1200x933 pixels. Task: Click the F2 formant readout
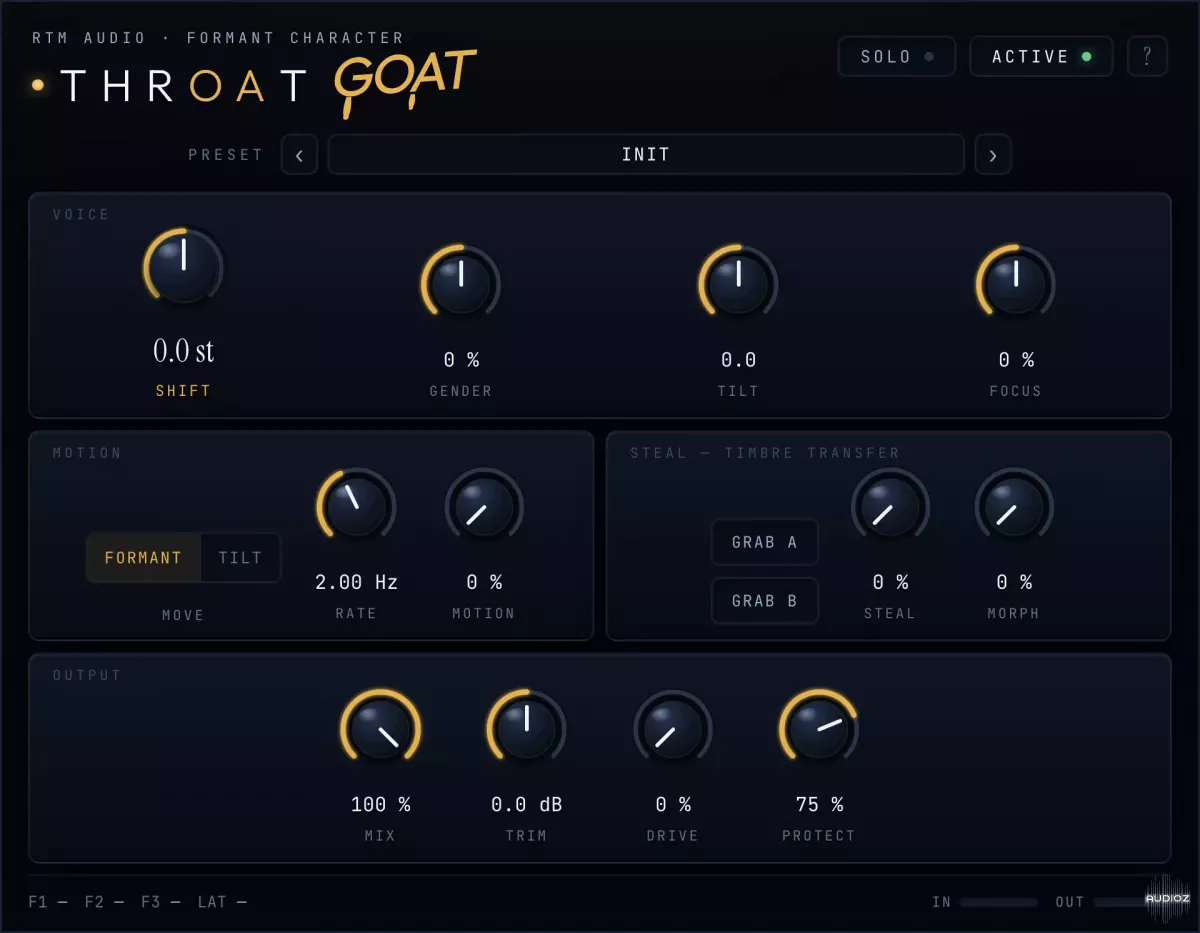tap(104, 902)
